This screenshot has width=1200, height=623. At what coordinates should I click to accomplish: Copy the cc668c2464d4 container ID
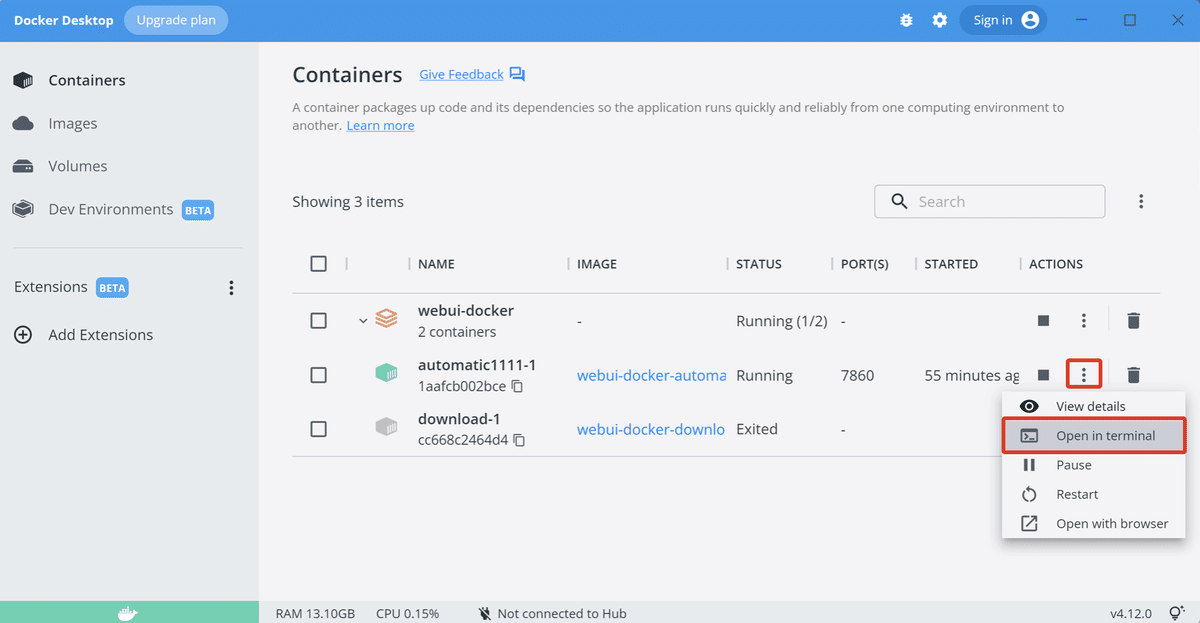[x=520, y=440]
